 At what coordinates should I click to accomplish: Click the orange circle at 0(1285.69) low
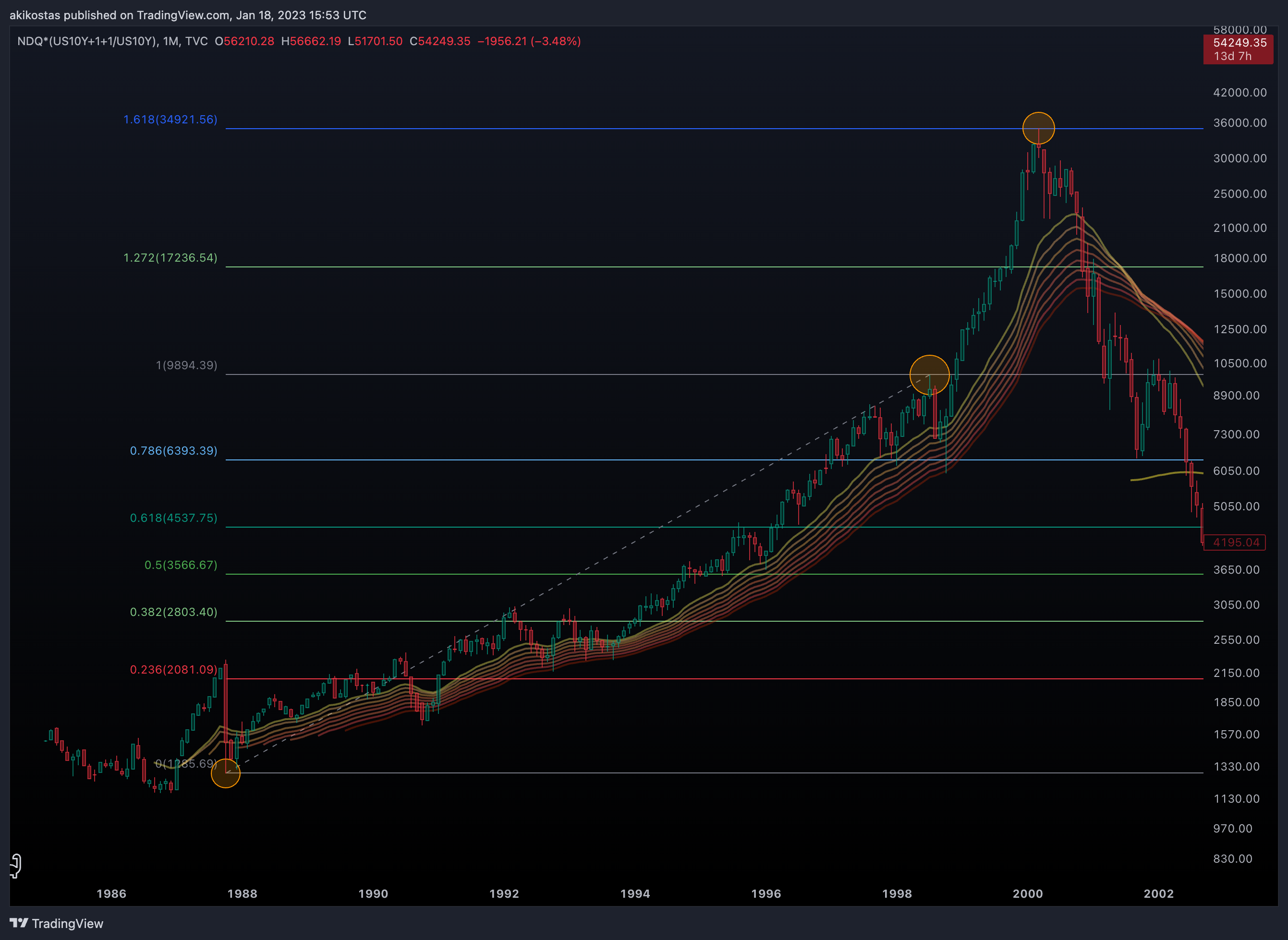click(225, 773)
